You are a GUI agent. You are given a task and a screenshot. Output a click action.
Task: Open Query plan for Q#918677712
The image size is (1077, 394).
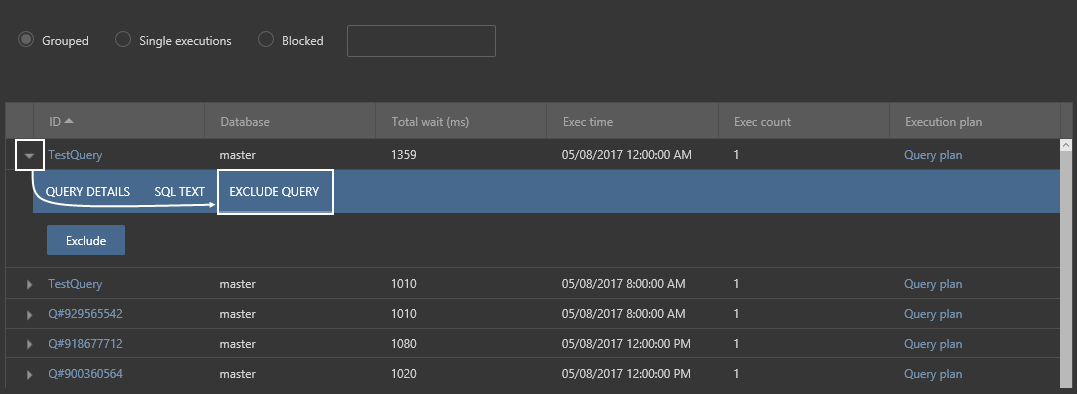pos(933,344)
